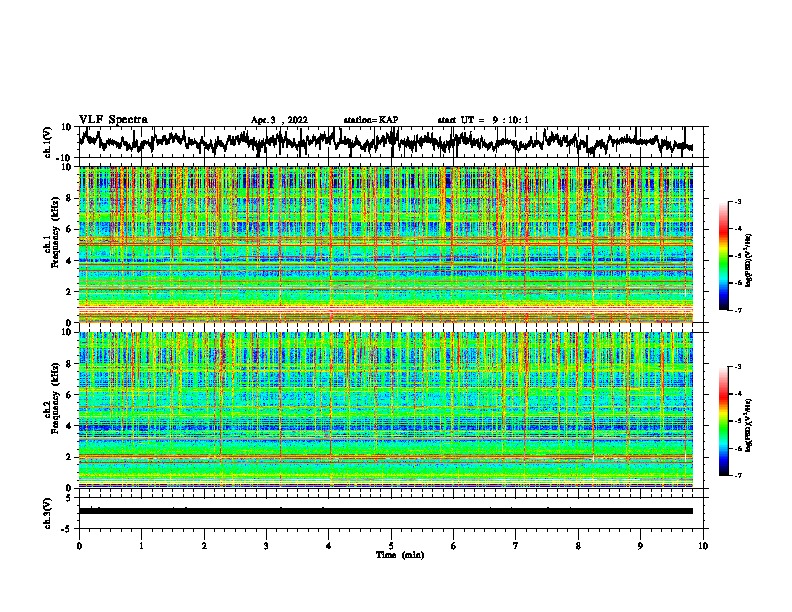The height and width of the screenshot is (612, 792).
Task: Click the time axis tick label "0"
Action: click(x=79, y=546)
